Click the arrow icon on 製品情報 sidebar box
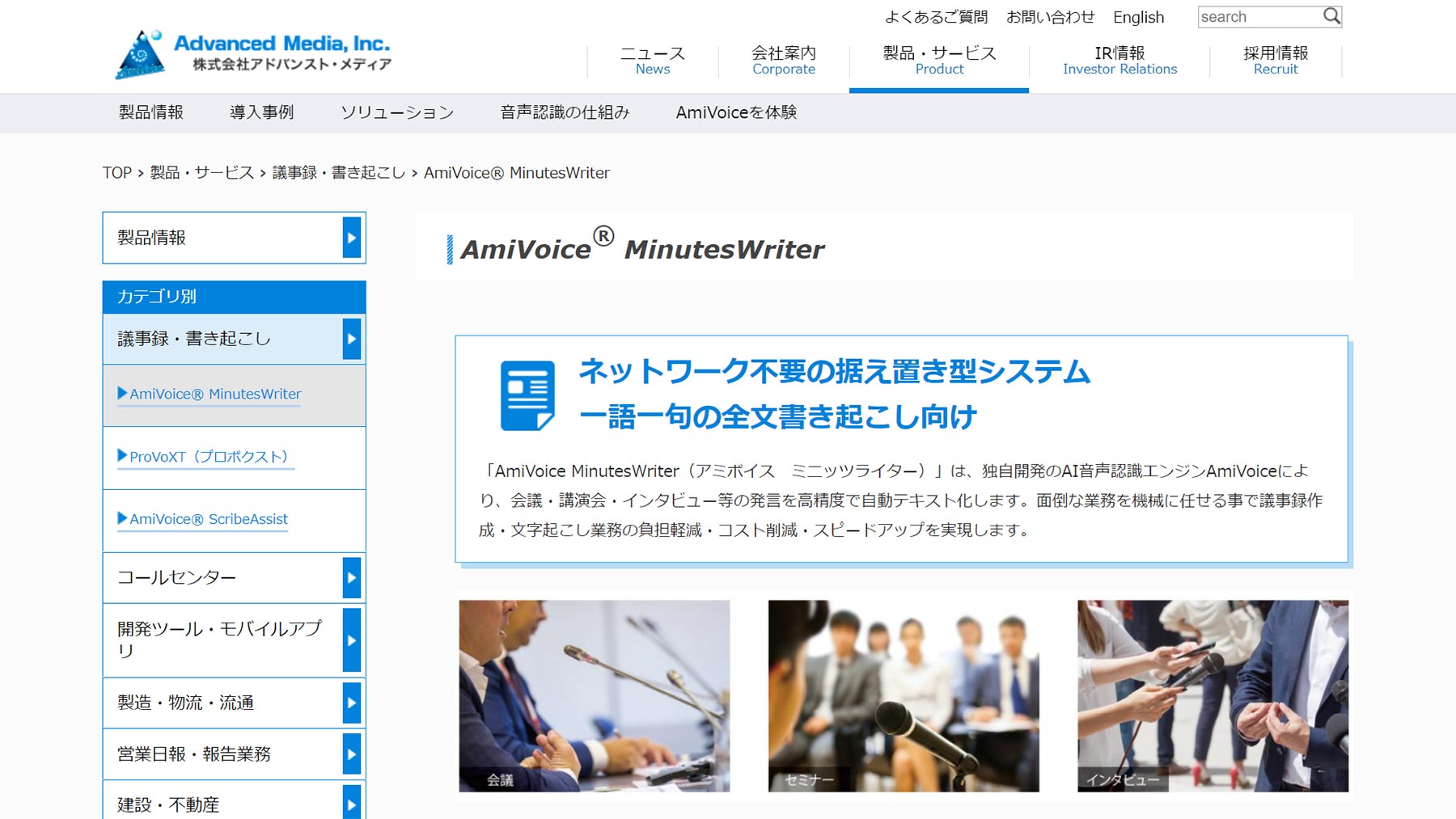The image size is (1456, 819). pos(351,238)
